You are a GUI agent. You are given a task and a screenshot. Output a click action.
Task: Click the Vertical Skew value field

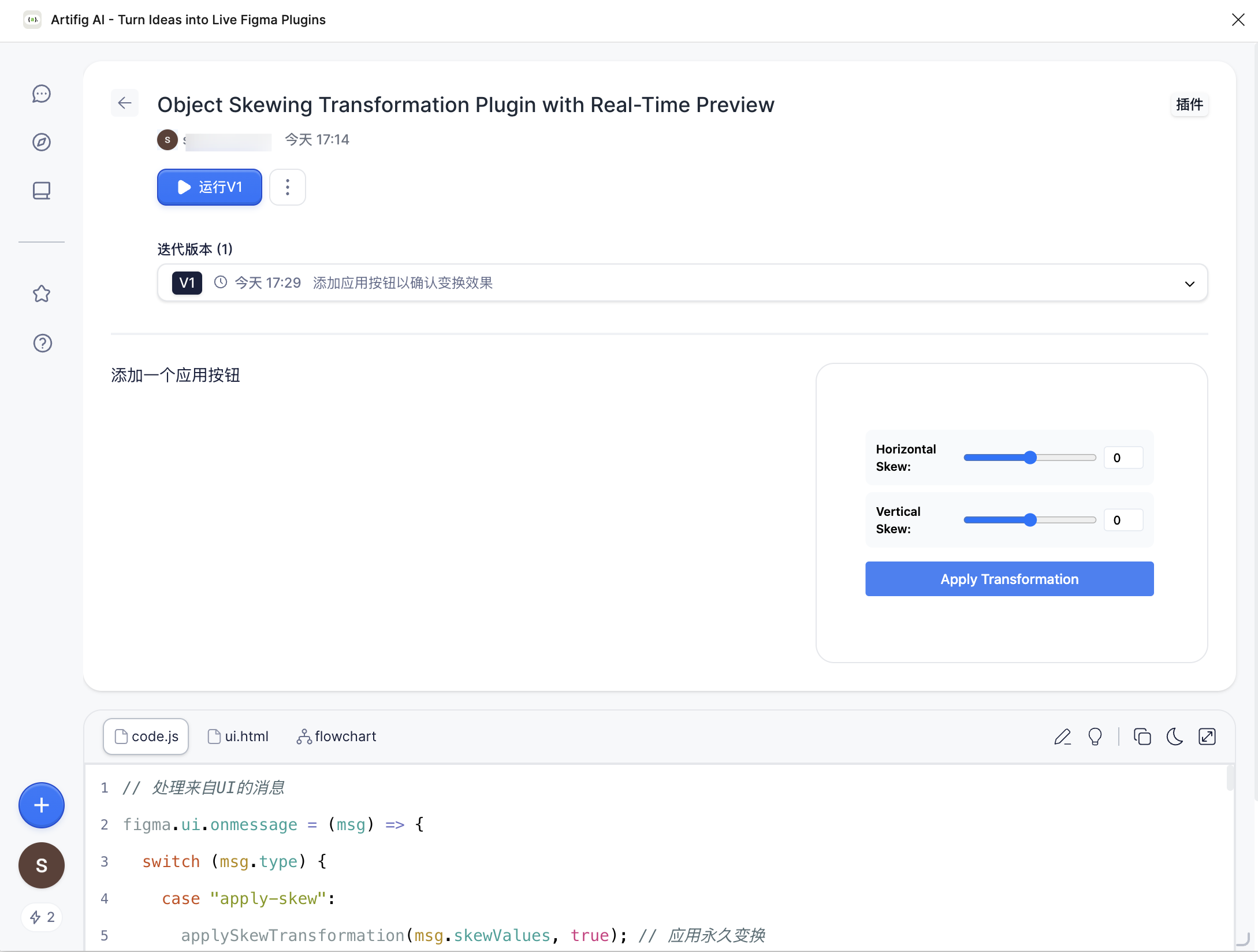[x=1123, y=520]
